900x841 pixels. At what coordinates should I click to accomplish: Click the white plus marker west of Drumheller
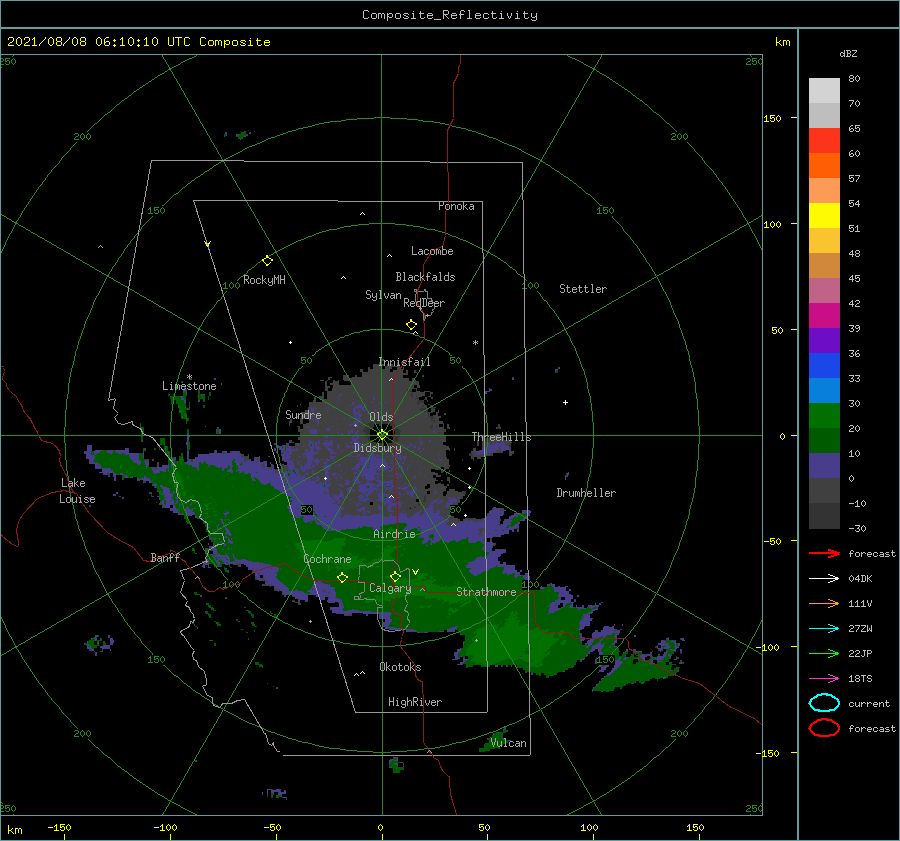(565, 402)
